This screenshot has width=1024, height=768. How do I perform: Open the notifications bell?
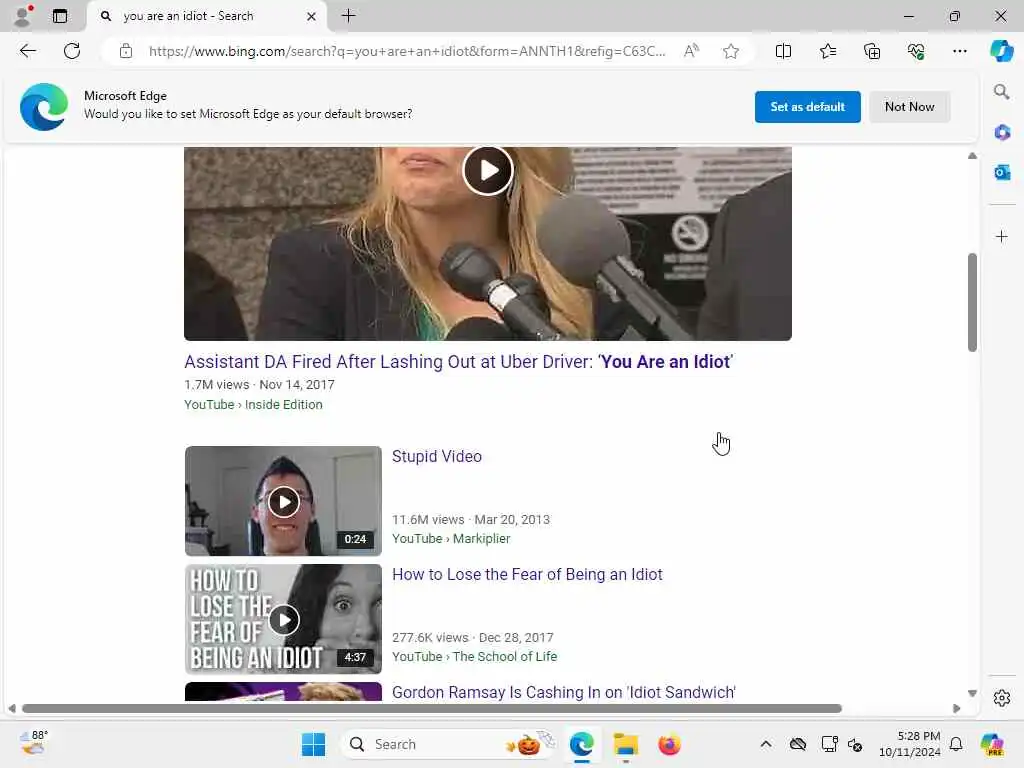tap(956, 744)
